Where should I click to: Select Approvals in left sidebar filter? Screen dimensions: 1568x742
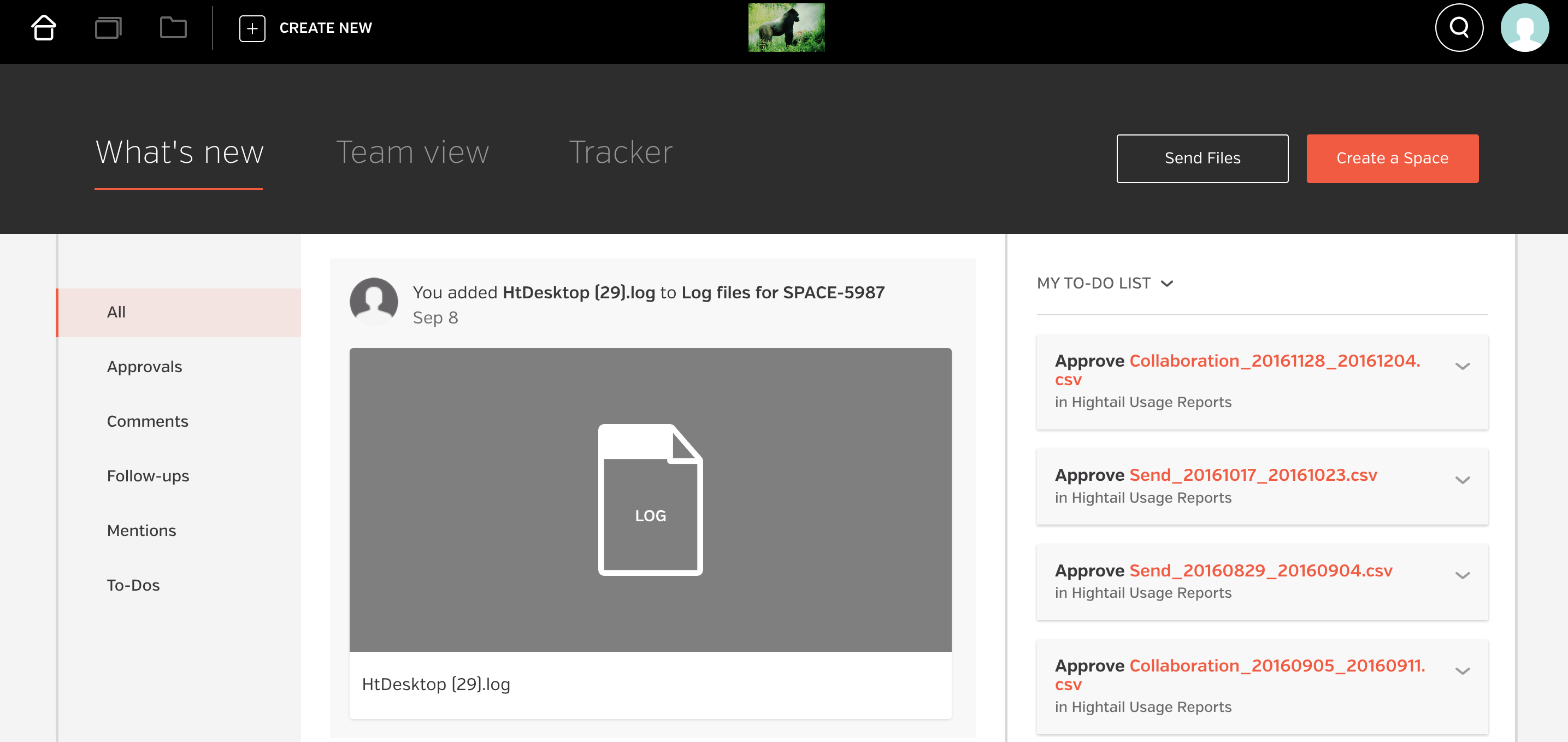pos(144,366)
